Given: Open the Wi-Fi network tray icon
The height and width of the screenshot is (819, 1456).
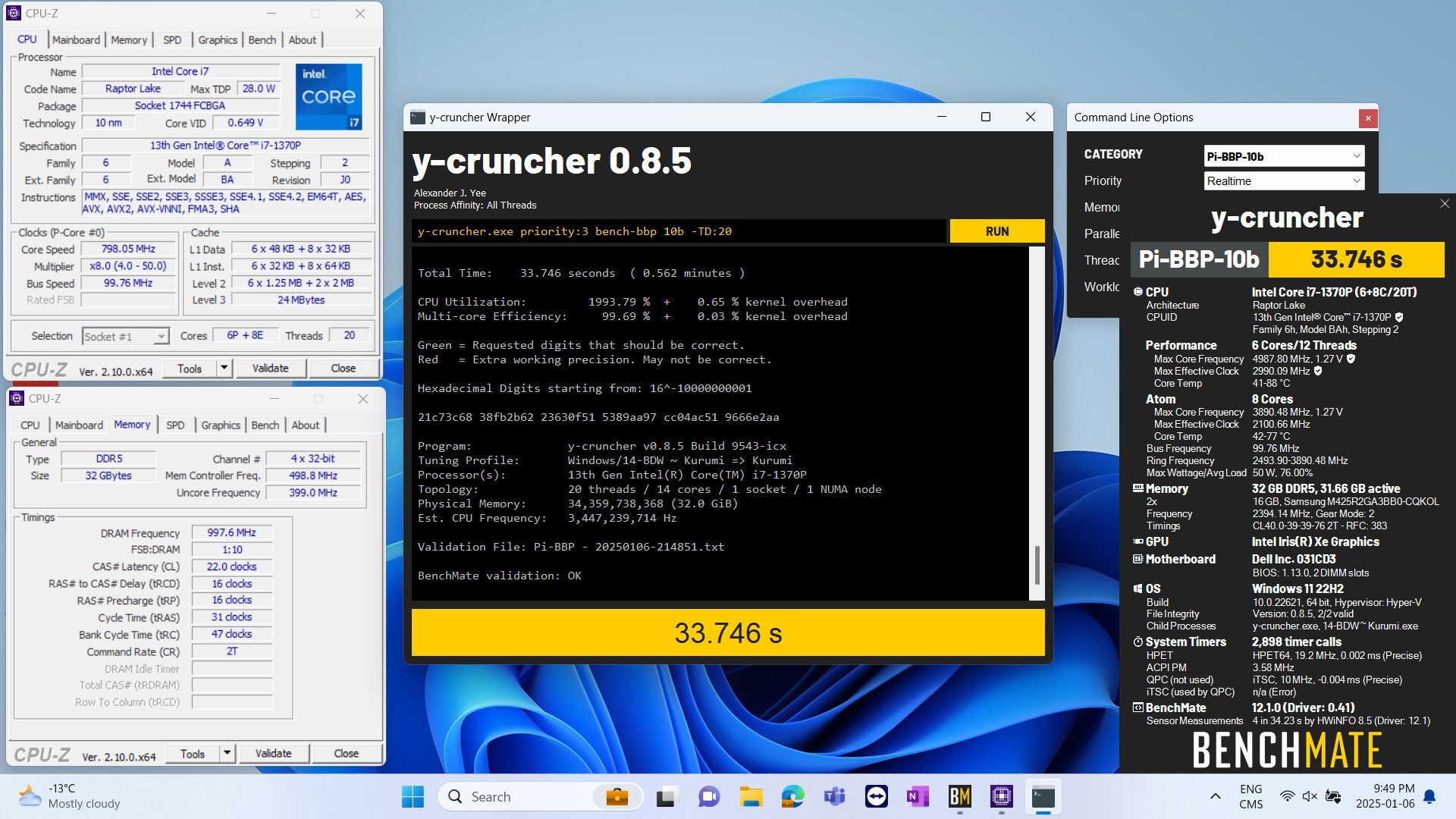Looking at the screenshot, I should [x=1287, y=796].
